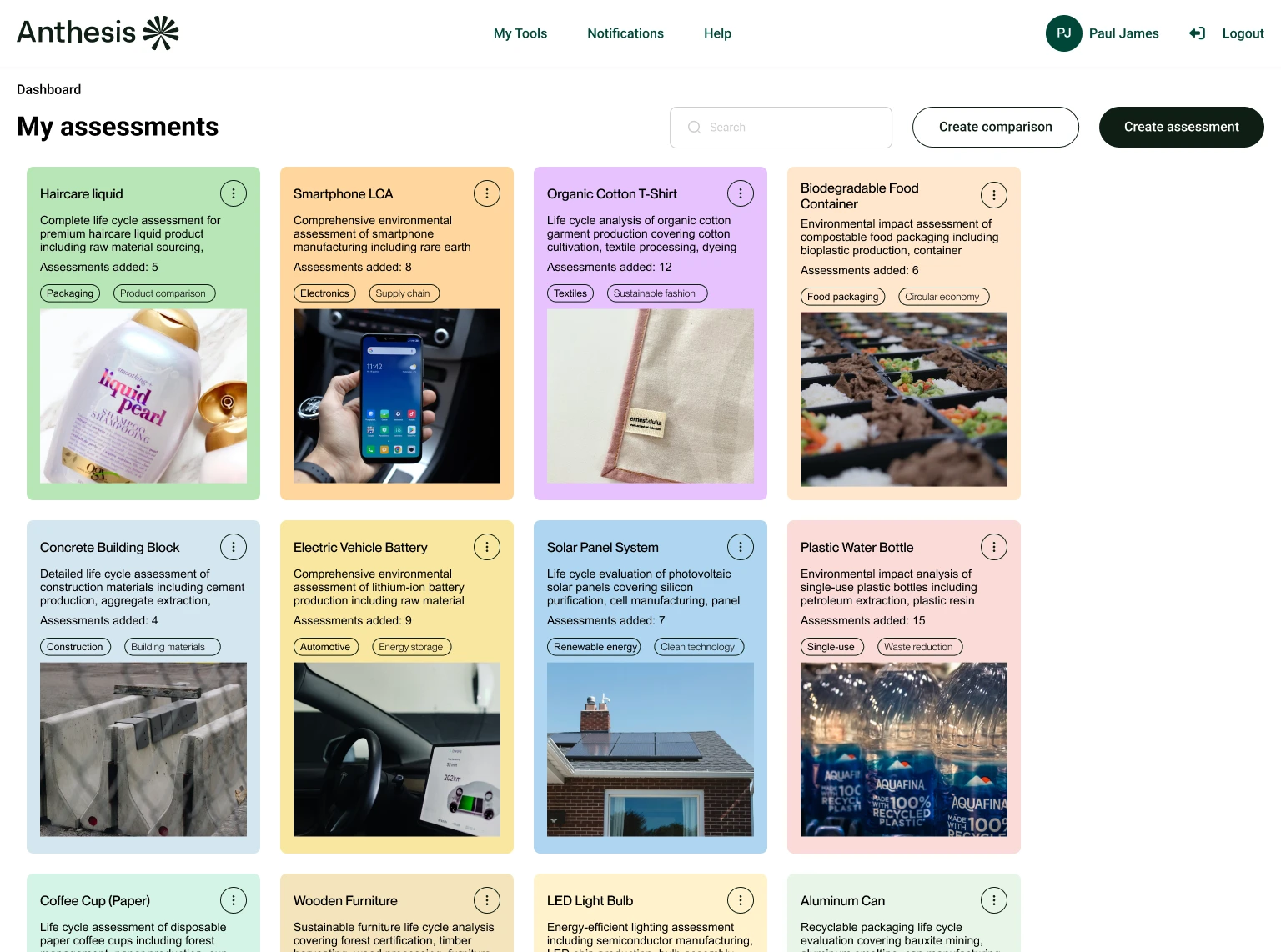Click the PJ user avatar
Viewport: 1281px width, 952px height.
[x=1064, y=33]
